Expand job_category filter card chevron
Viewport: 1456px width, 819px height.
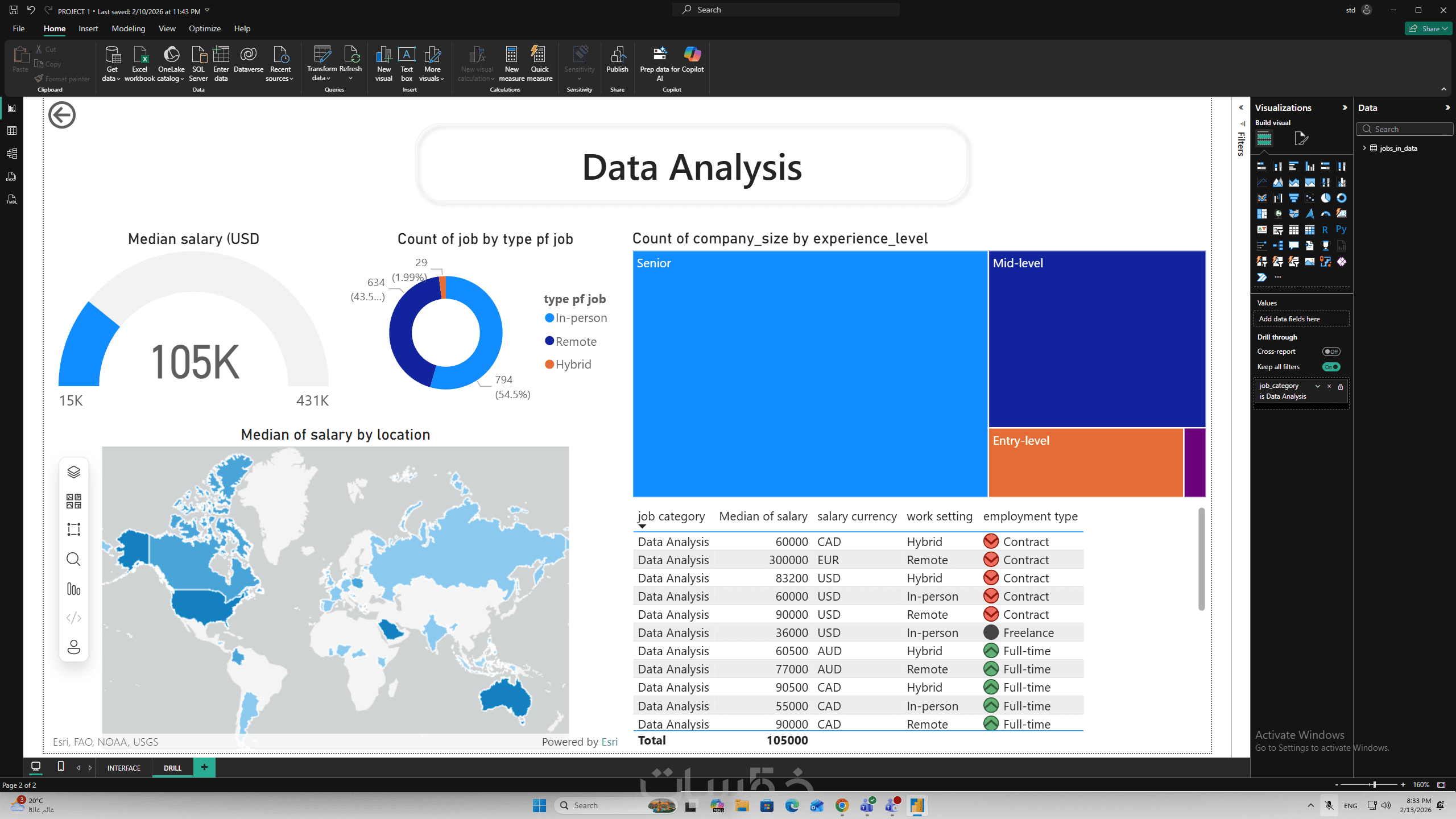(x=1317, y=386)
